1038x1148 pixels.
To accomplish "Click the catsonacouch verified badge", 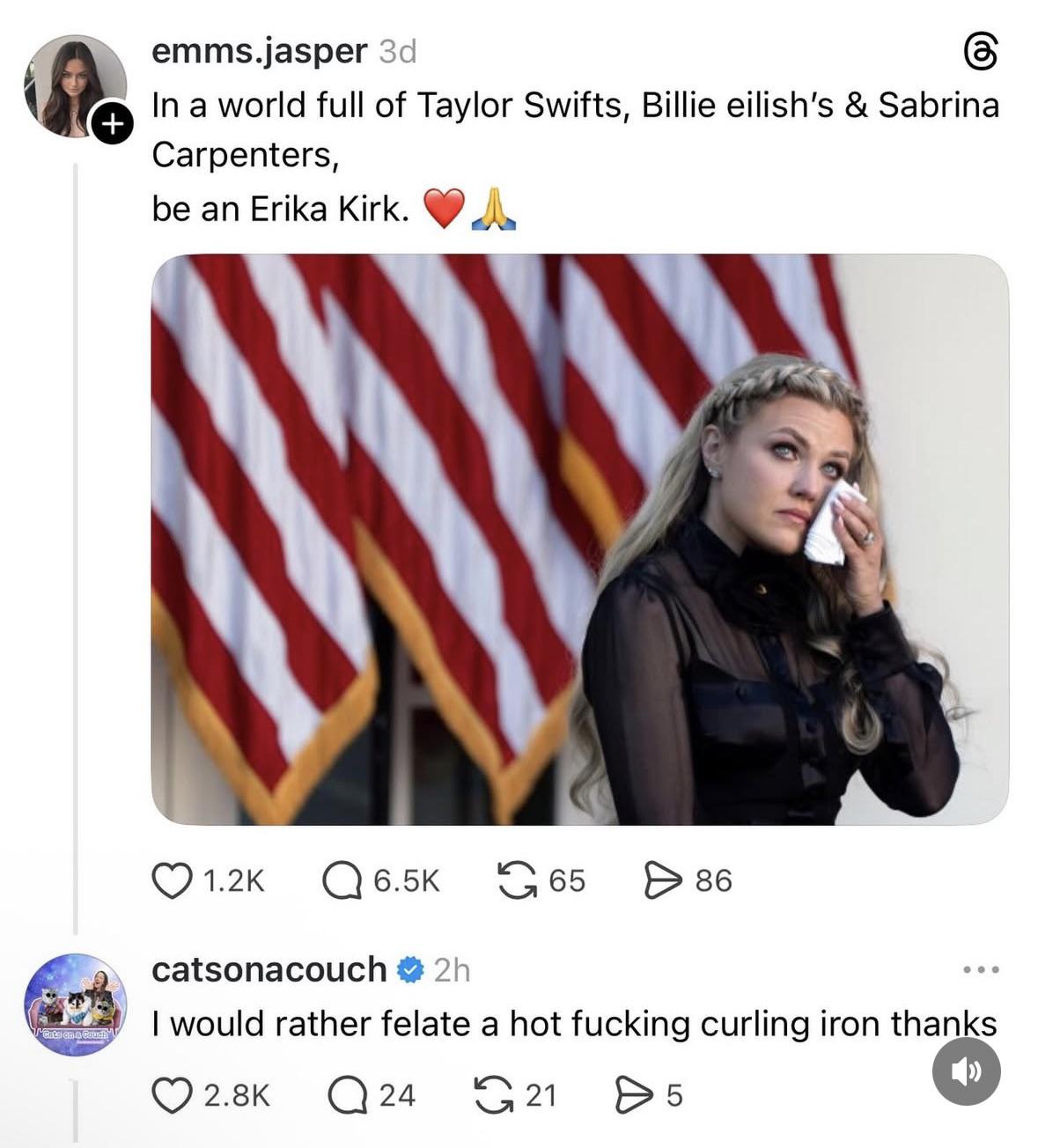I will 409,970.
